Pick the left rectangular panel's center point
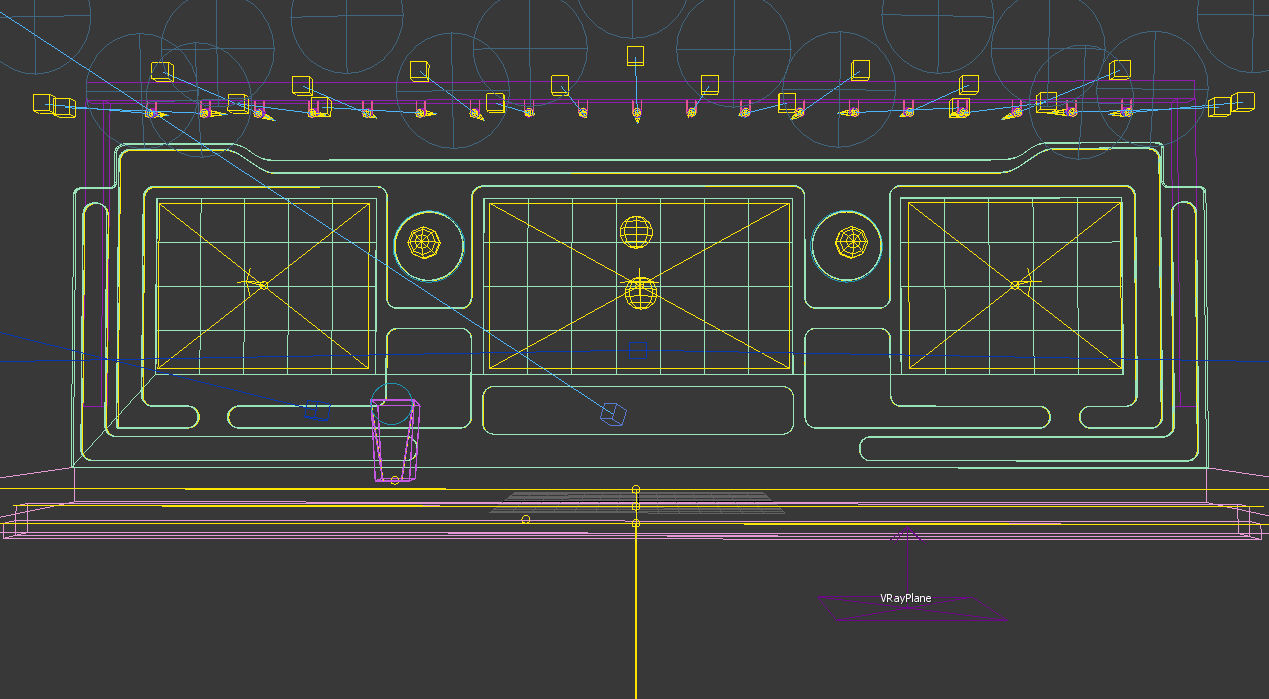Image resolution: width=1269 pixels, height=699 pixels. (263, 285)
